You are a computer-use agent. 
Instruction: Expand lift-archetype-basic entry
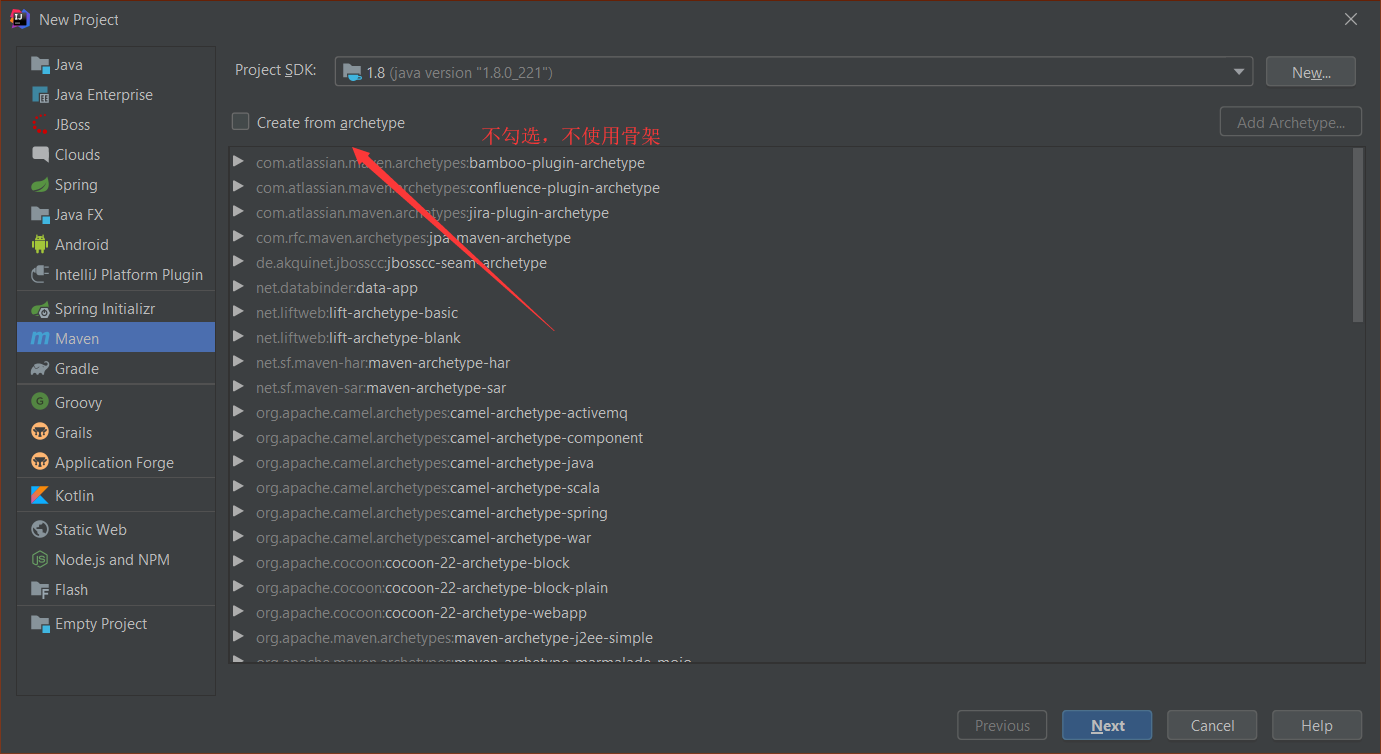tap(238, 311)
